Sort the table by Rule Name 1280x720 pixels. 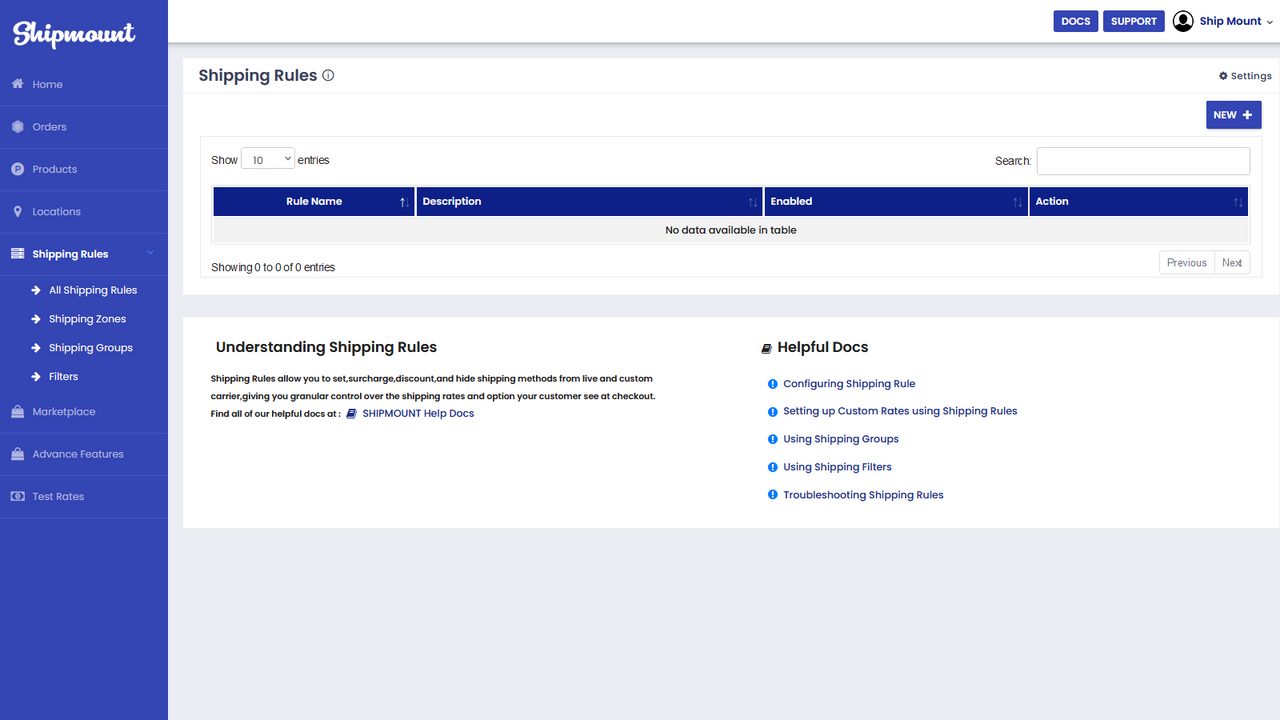pyautogui.click(x=313, y=201)
